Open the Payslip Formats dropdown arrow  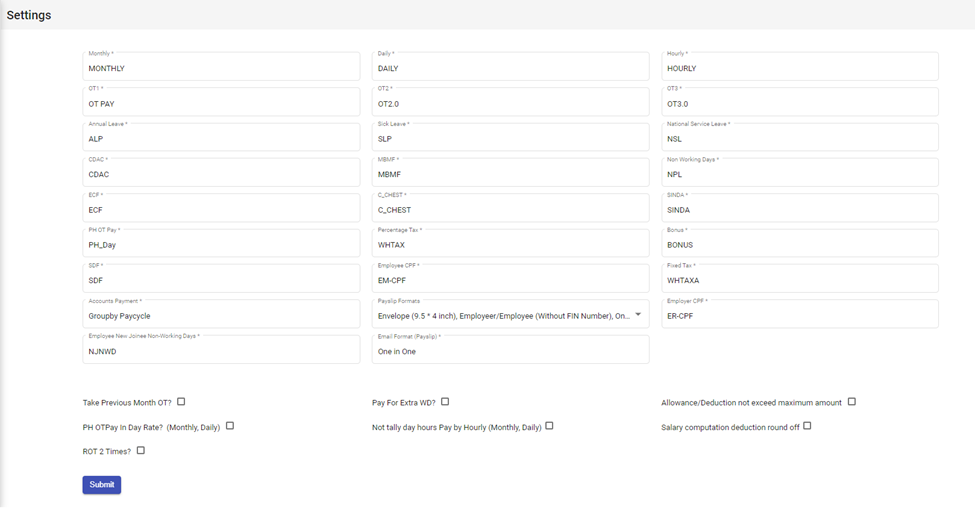click(638, 314)
